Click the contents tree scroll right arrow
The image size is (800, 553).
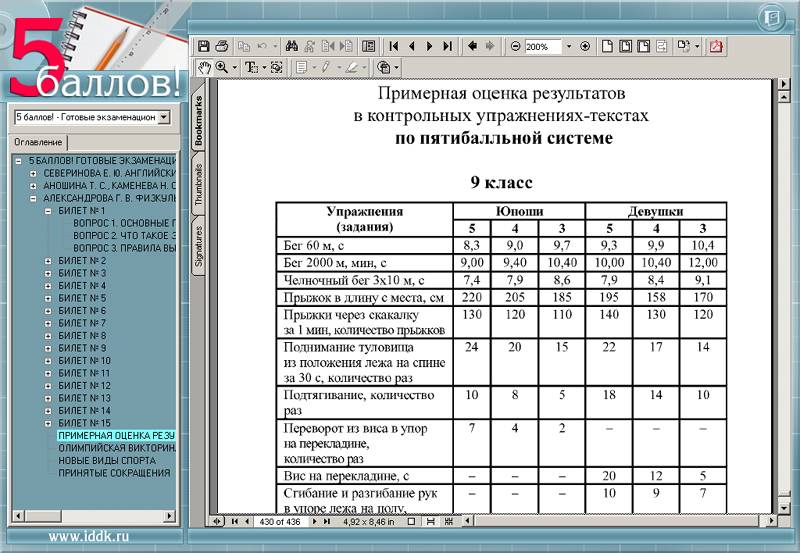[x=169, y=516]
